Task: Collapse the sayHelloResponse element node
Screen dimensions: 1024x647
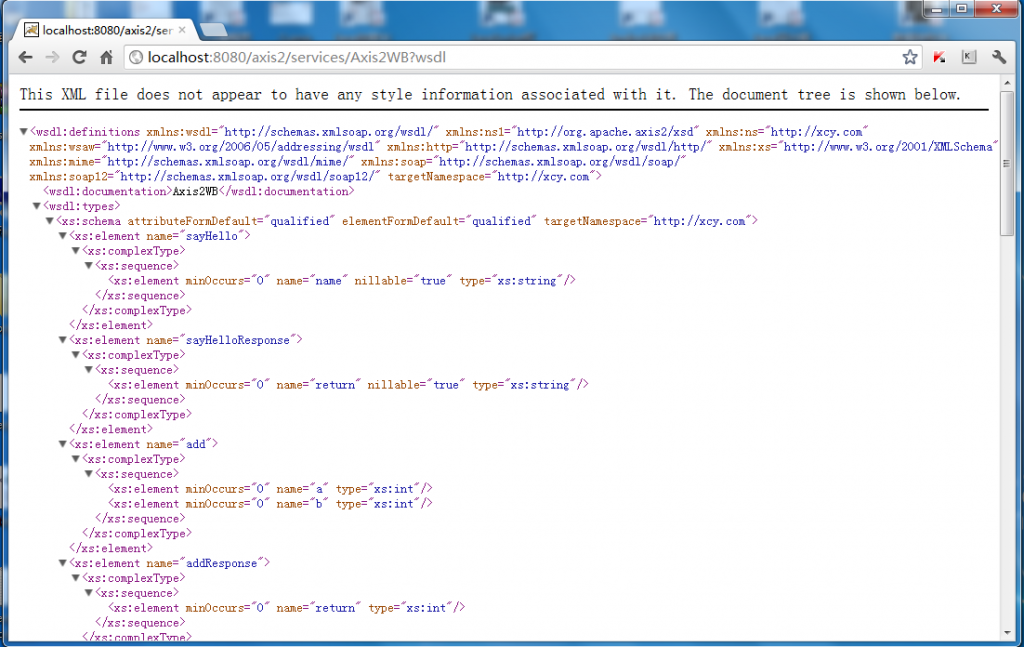Action: pyautogui.click(x=63, y=339)
